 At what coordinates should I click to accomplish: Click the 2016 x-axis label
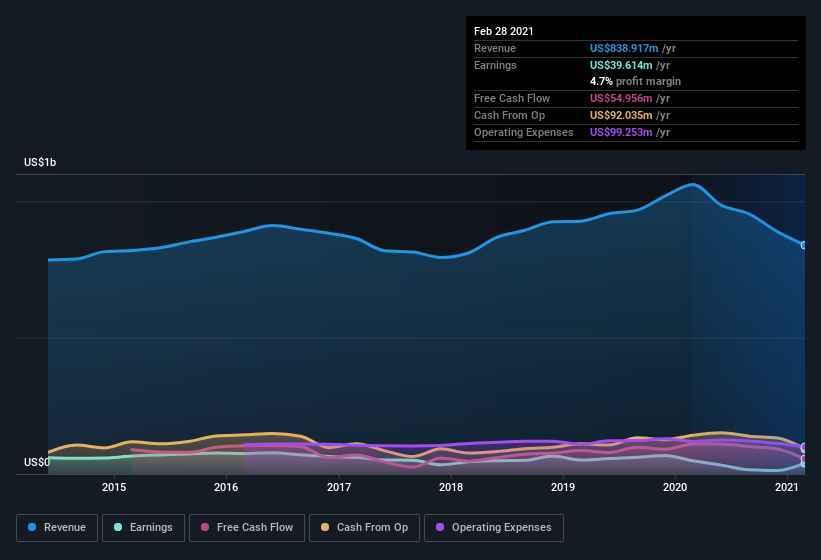coord(226,487)
